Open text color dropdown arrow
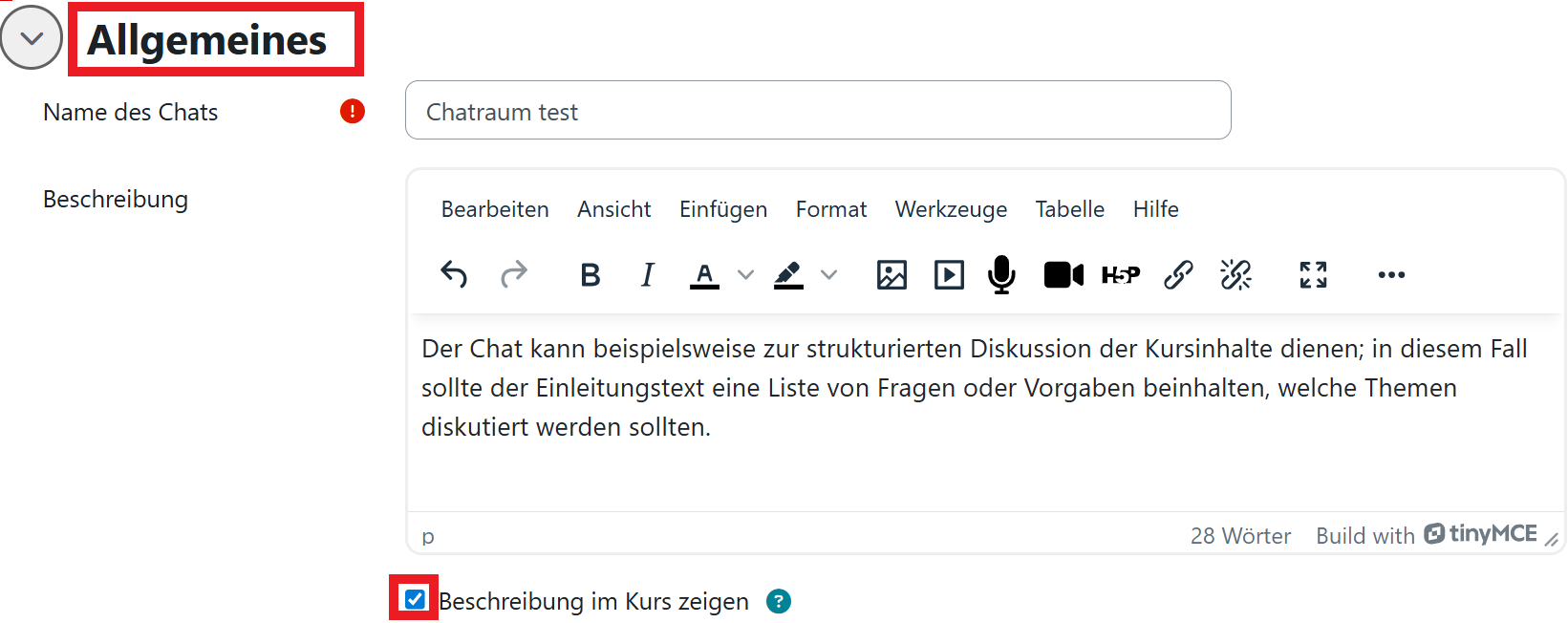 746,275
